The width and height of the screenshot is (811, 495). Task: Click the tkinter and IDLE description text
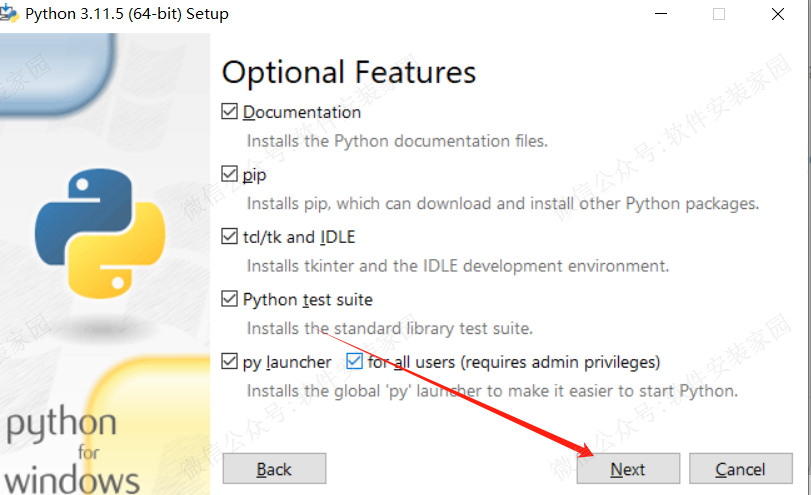pos(457,266)
